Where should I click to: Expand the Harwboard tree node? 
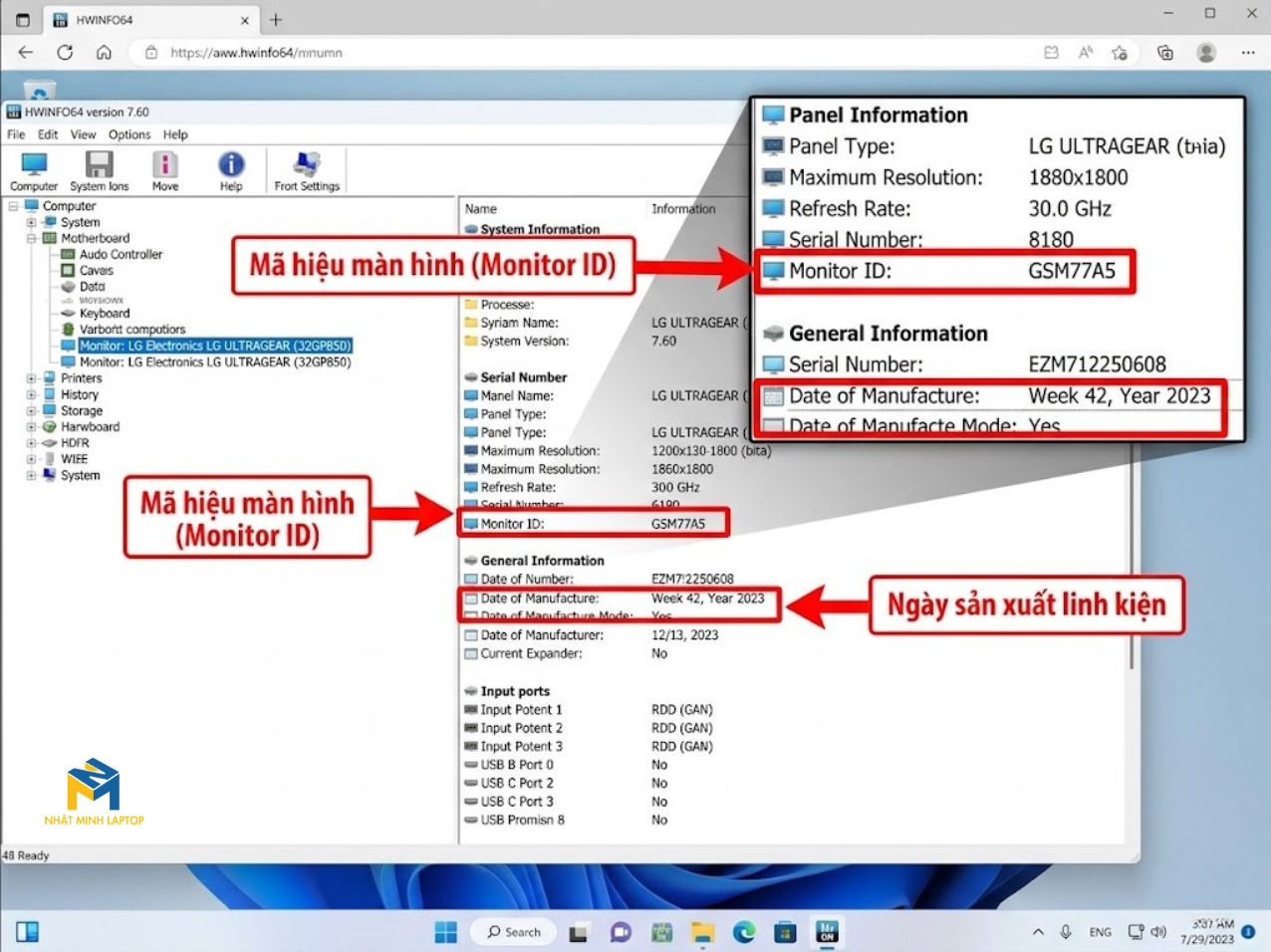tap(31, 426)
